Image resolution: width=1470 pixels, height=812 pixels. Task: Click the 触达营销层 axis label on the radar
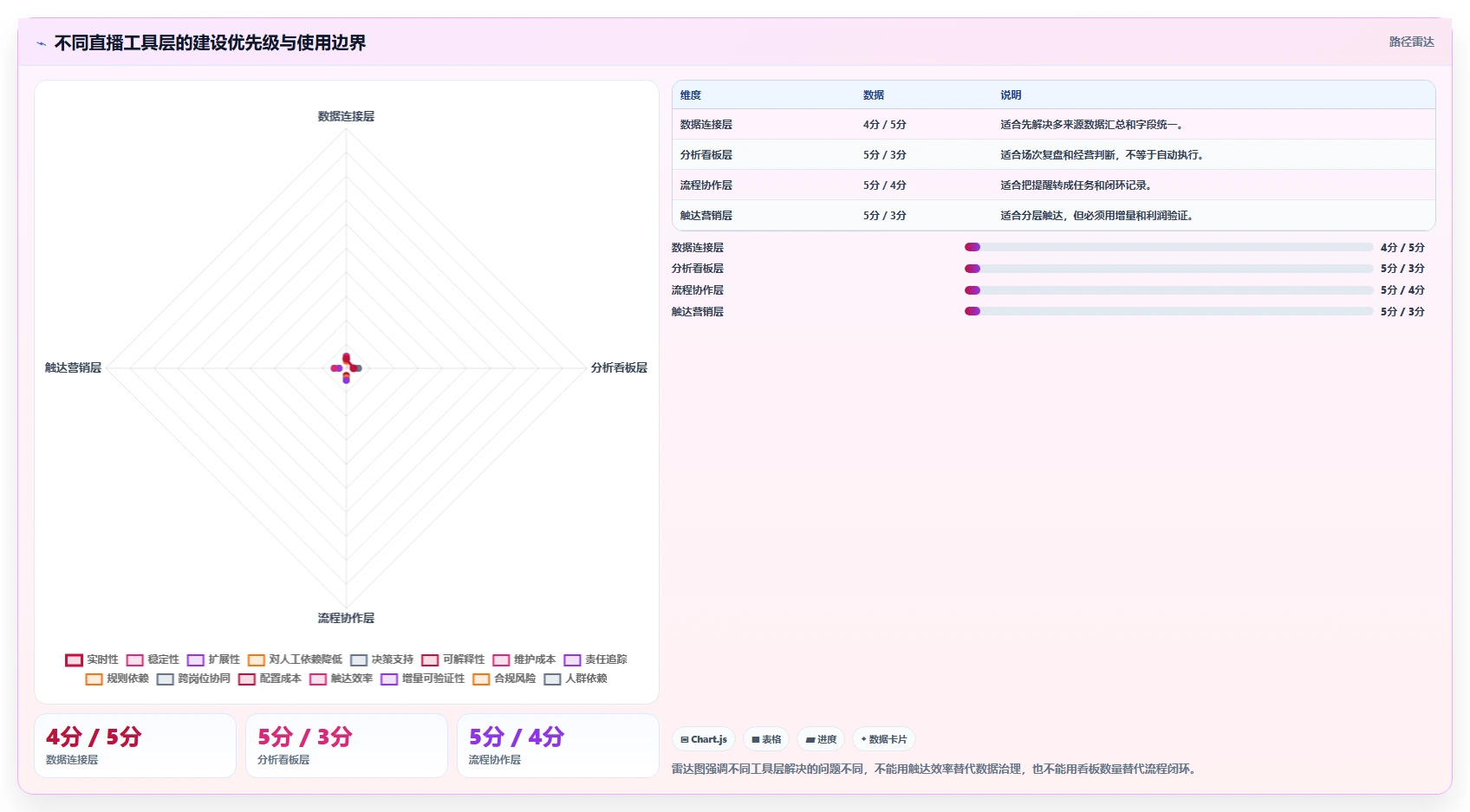(x=73, y=367)
